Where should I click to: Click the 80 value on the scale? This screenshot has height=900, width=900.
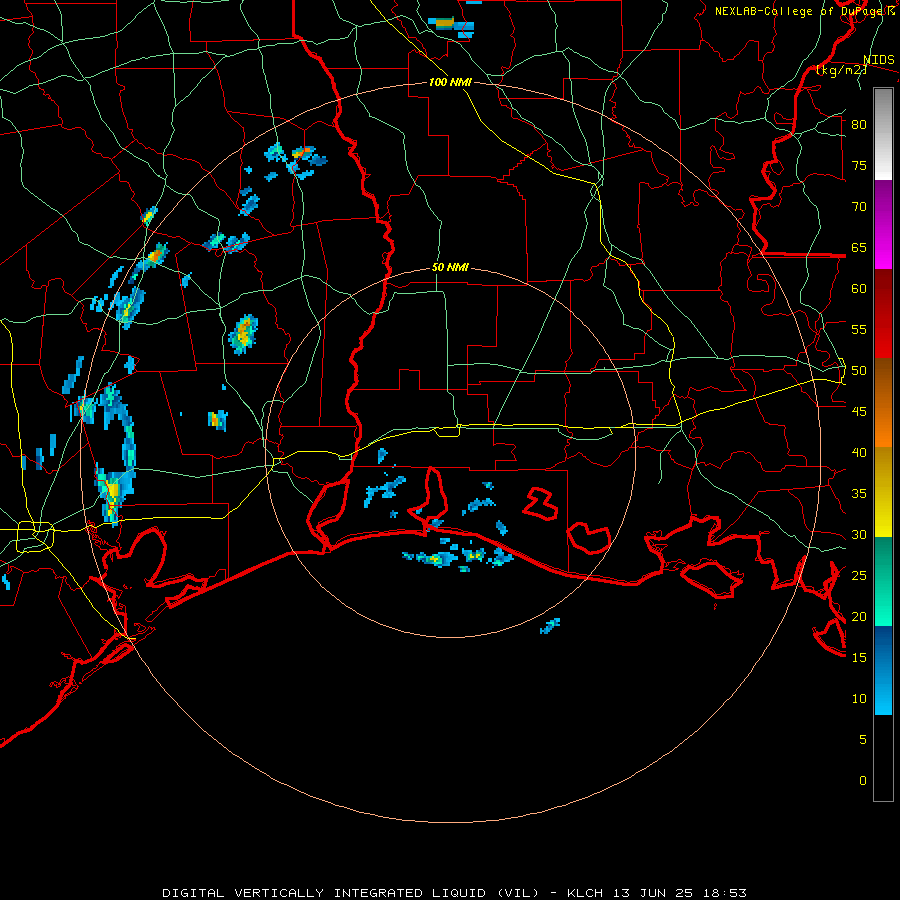point(859,125)
